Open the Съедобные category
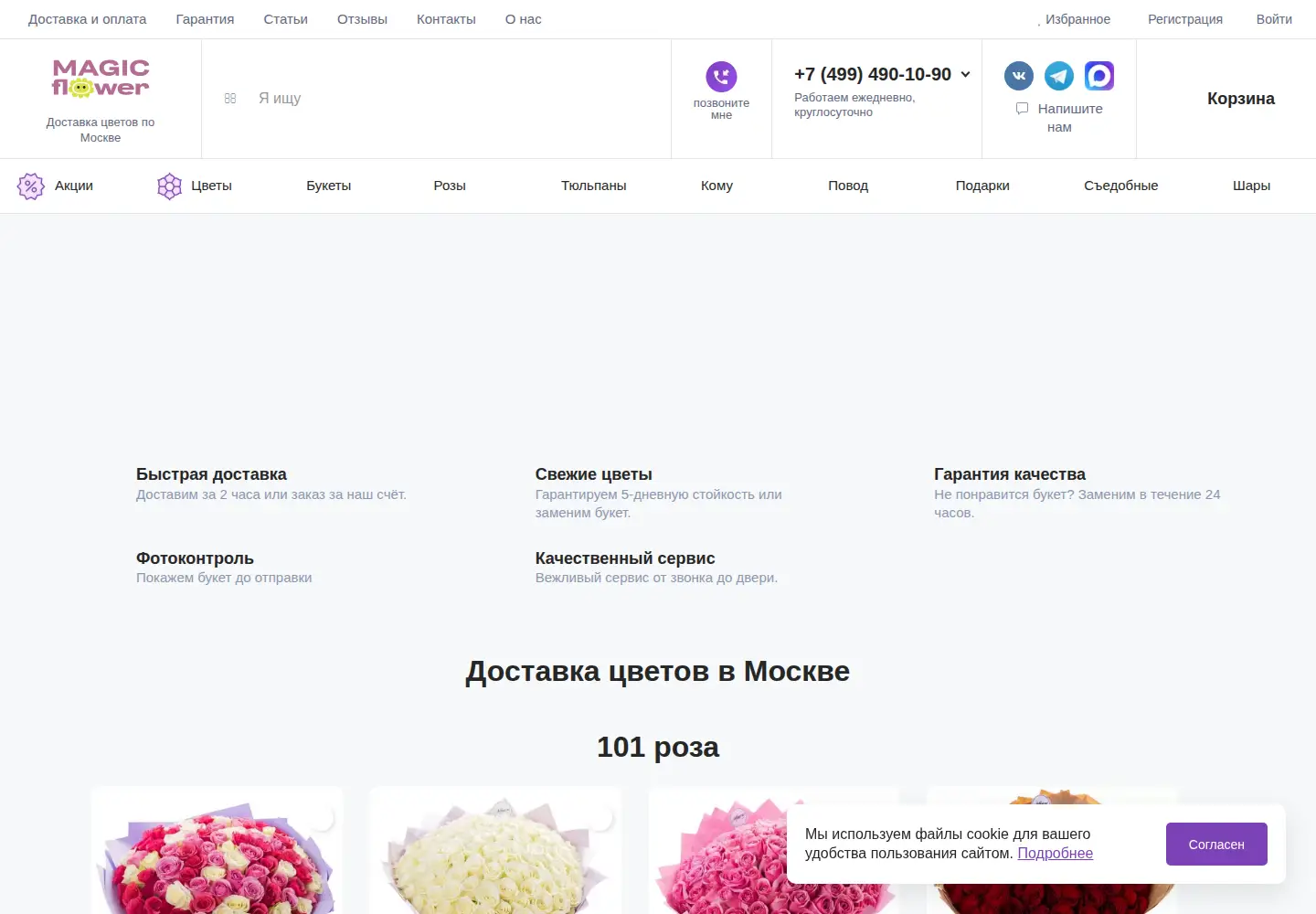1316x914 pixels. click(1120, 186)
